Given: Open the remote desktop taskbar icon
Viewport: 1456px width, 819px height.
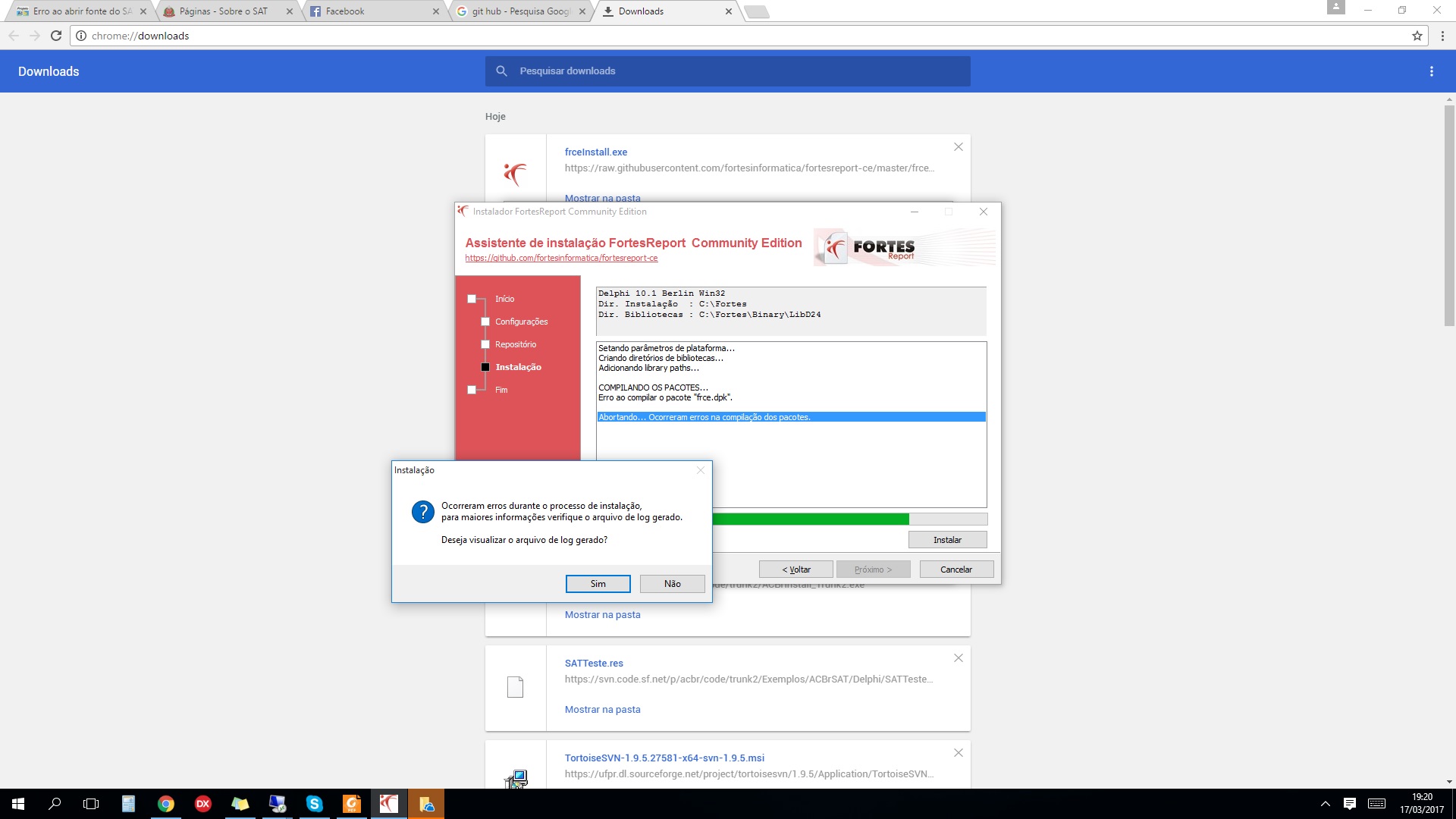Looking at the screenshot, I should tap(277, 804).
